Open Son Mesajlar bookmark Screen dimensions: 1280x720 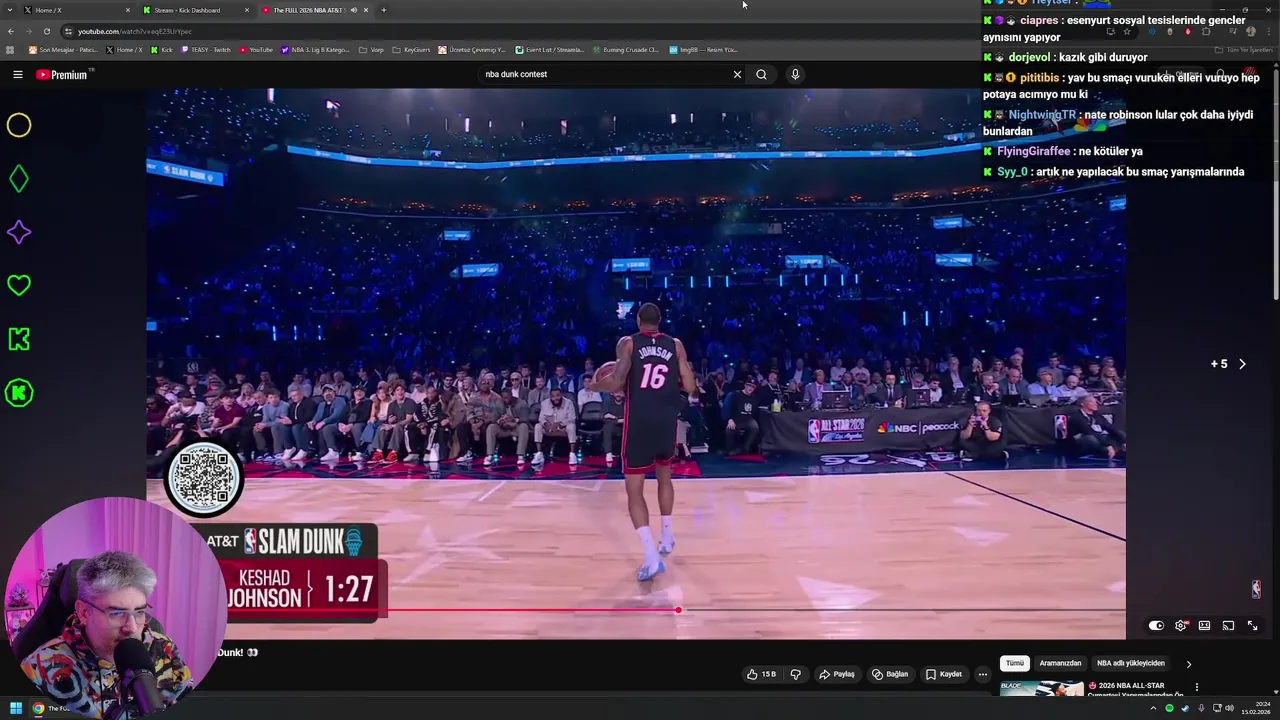tap(63, 49)
